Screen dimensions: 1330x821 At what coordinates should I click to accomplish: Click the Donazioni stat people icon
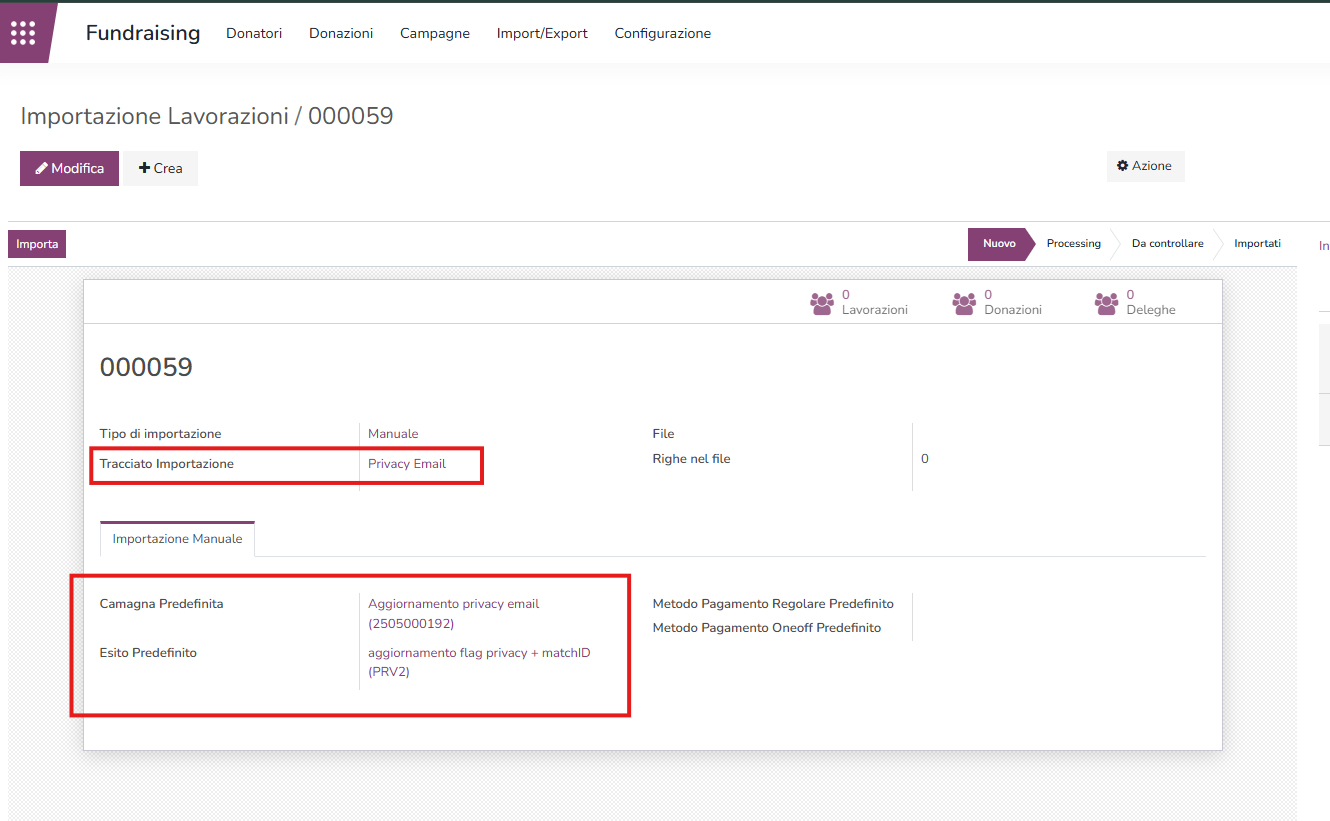coord(964,303)
